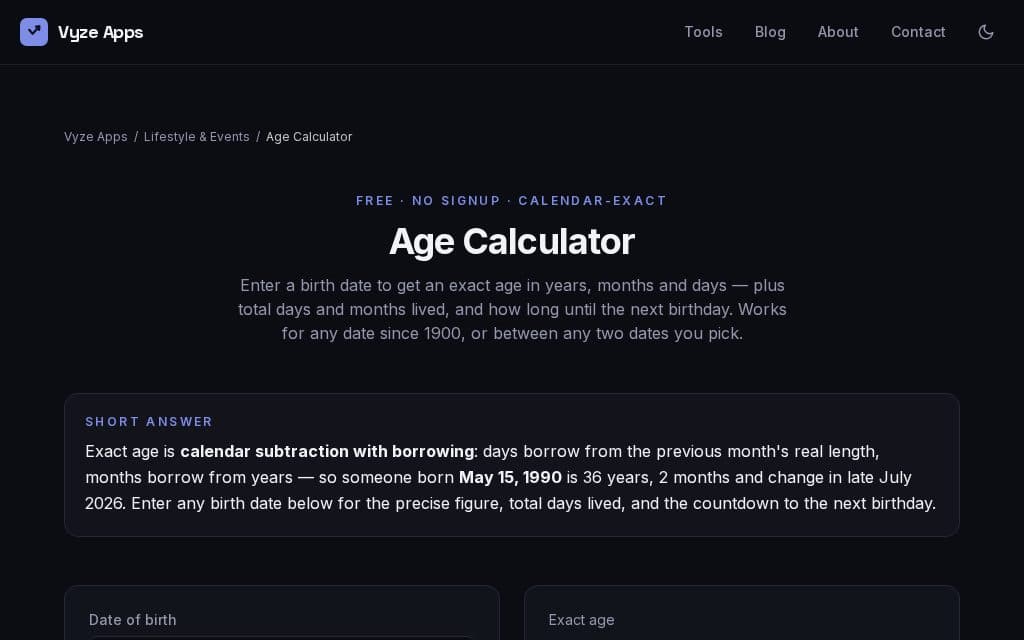
Task: Click the Date of birth label
Action: tap(133, 620)
